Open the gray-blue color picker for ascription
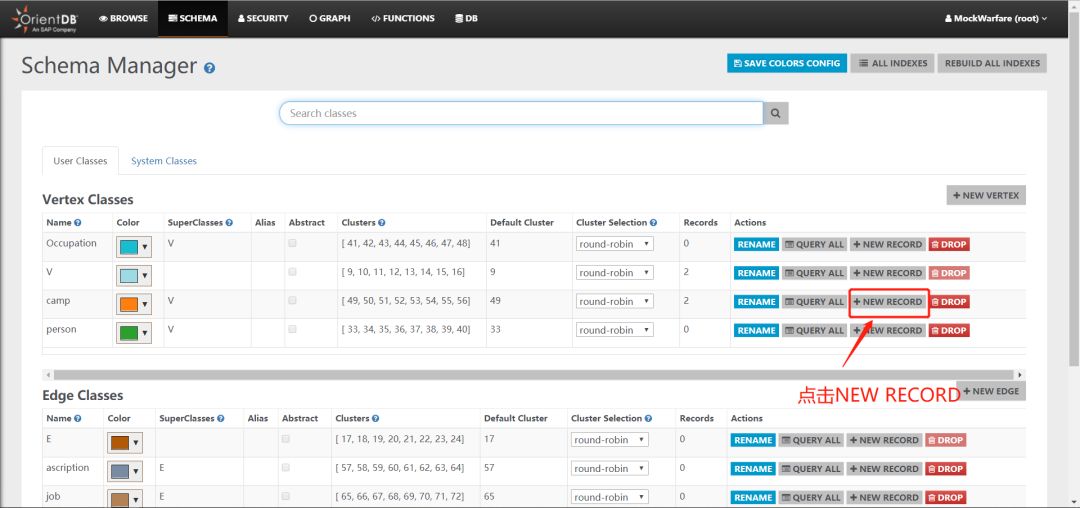 click(125, 472)
